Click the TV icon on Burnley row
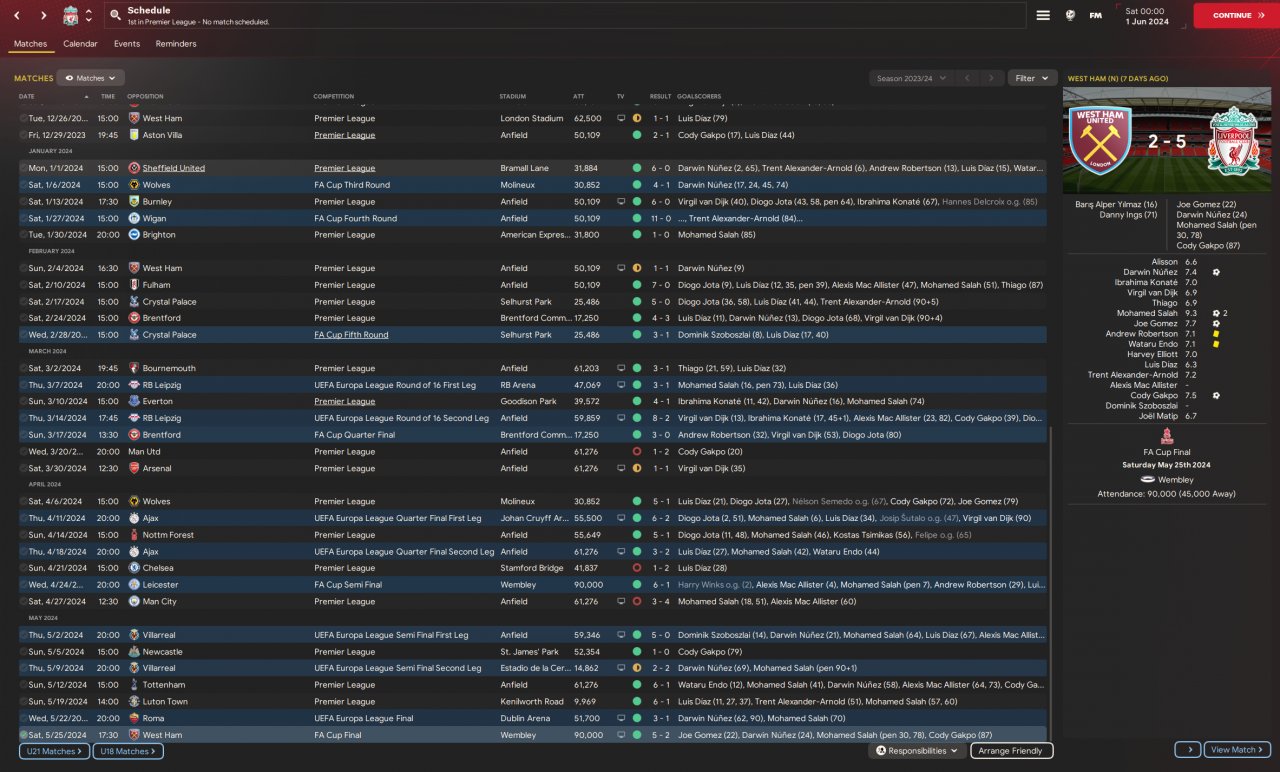 pyautogui.click(x=621, y=201)
